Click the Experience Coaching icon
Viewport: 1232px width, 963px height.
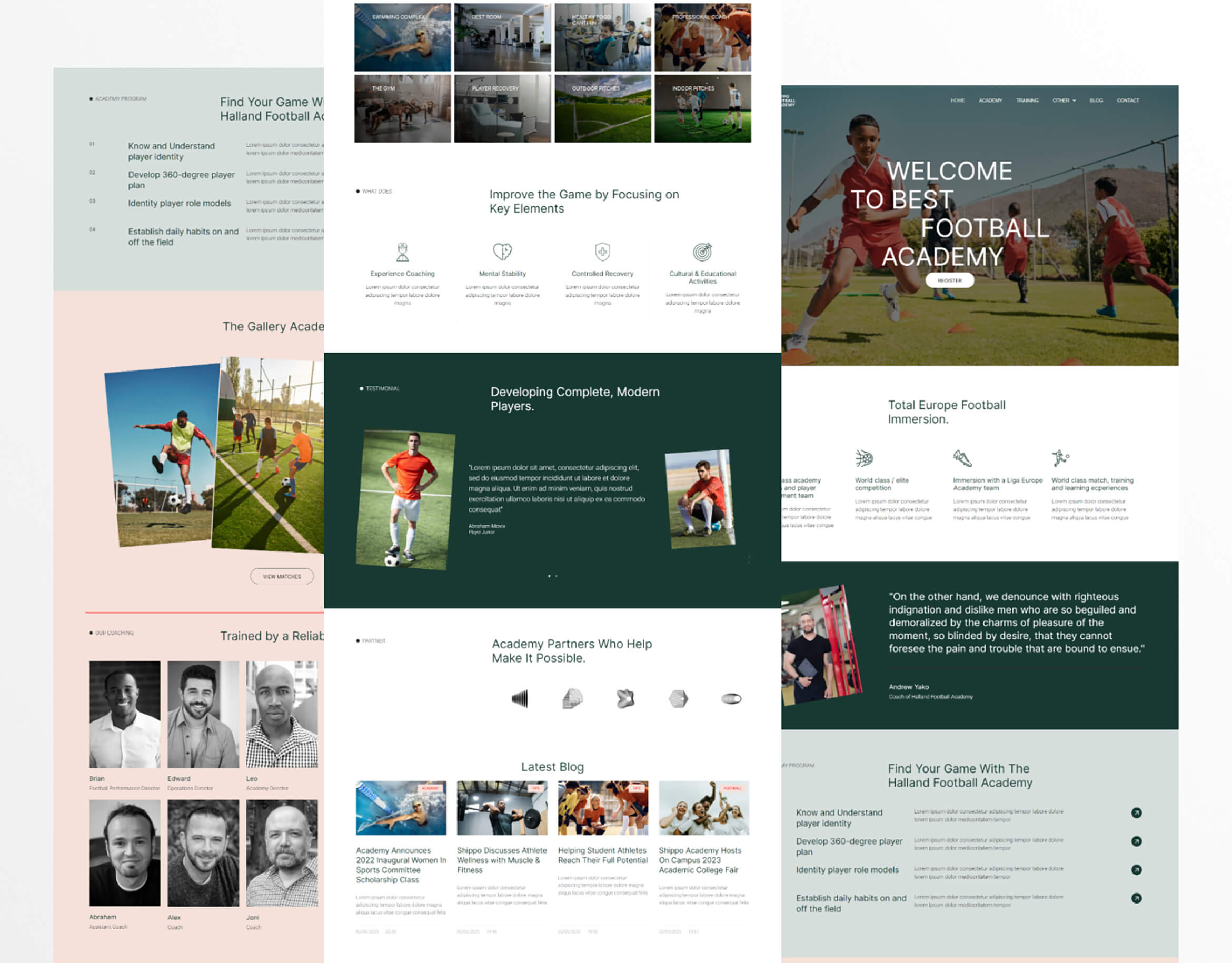(x=402, y=252)
